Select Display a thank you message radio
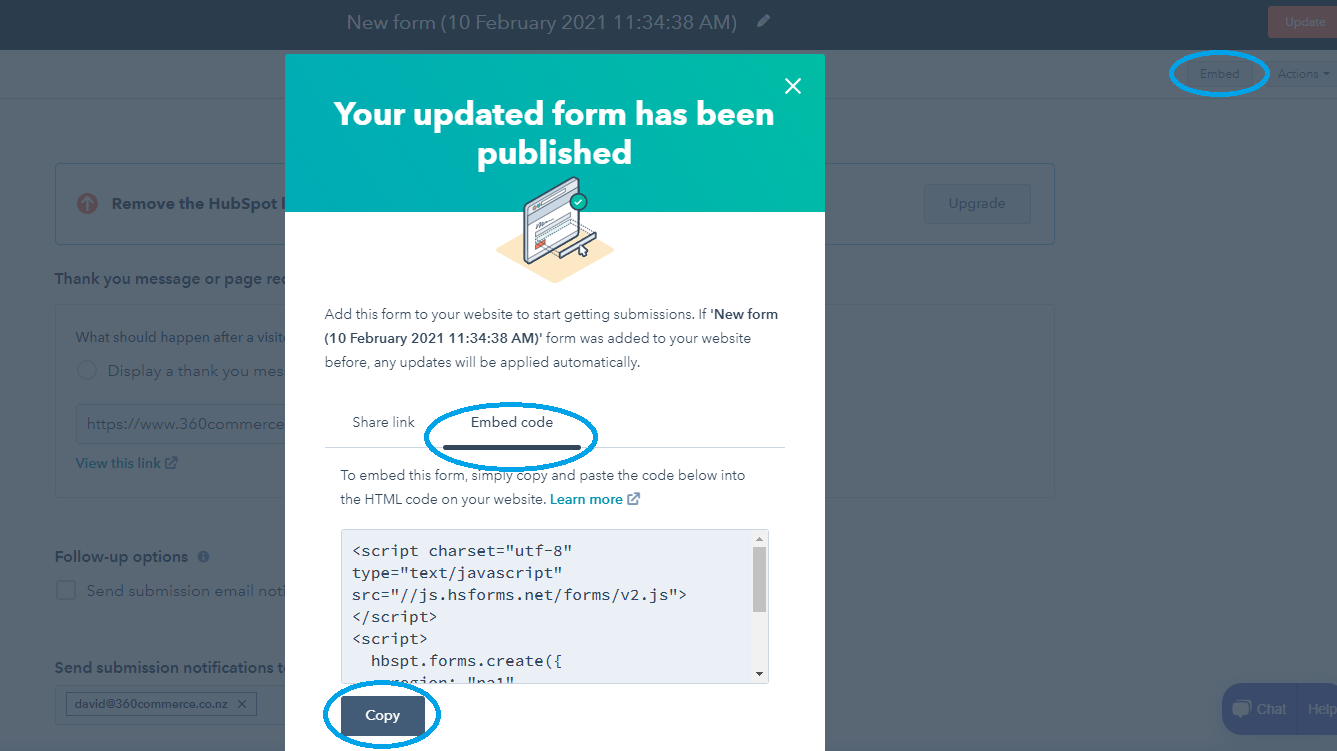 coord(87,371)
